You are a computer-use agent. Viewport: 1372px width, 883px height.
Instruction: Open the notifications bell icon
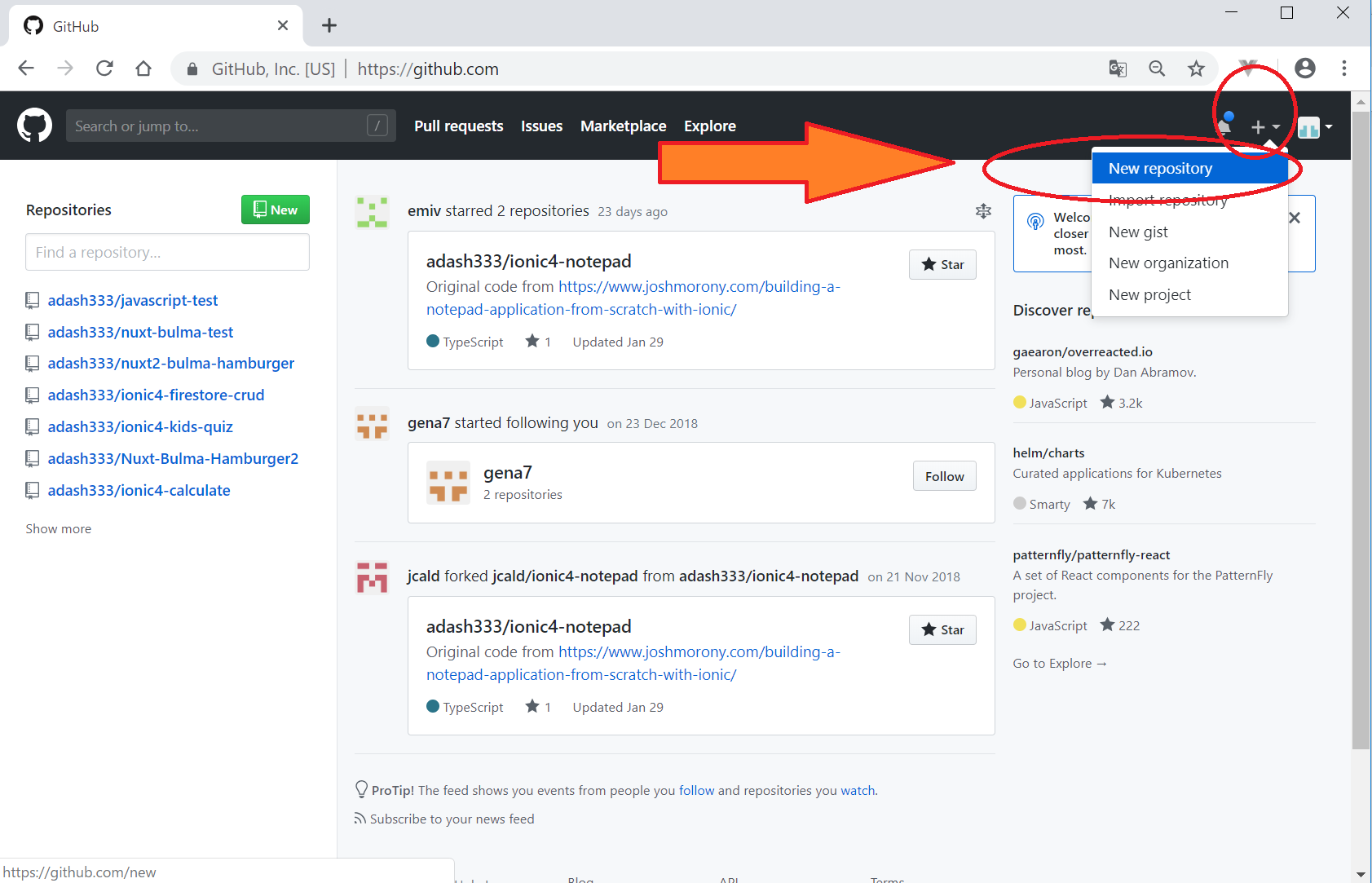[1224, 126]
